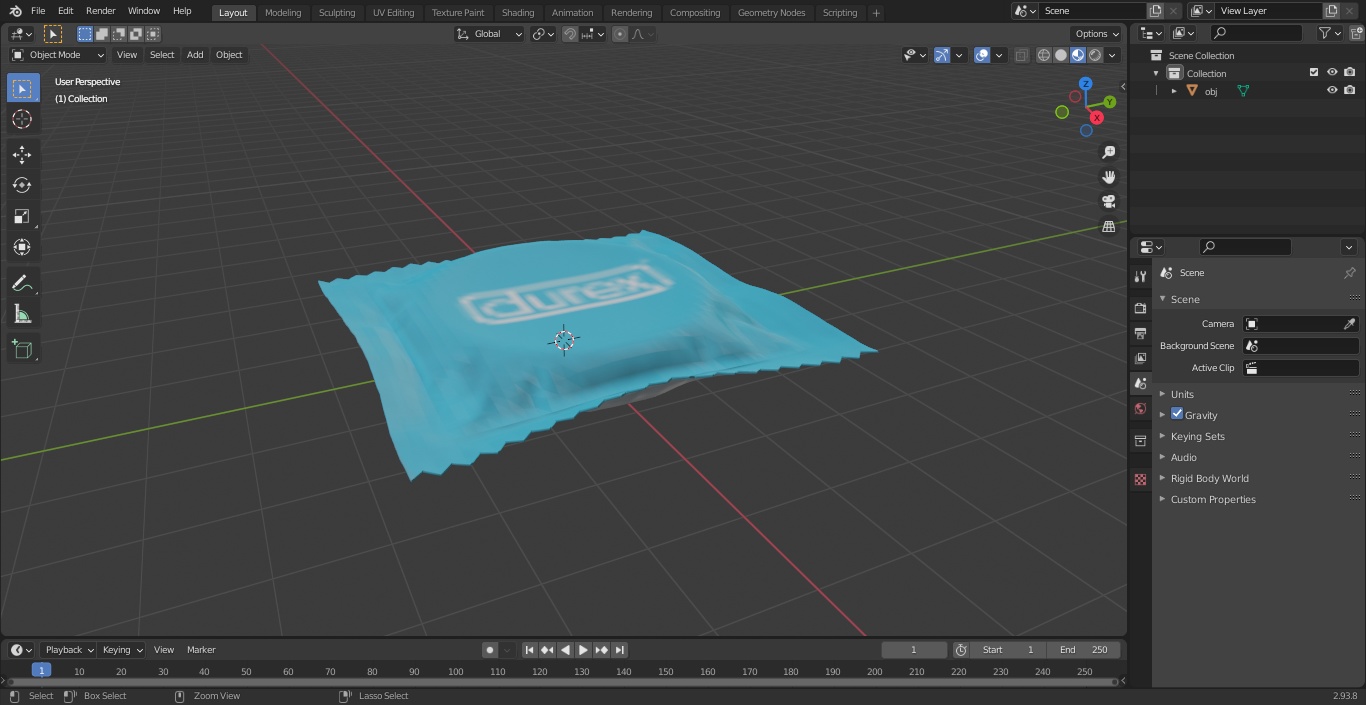Select the Add Cube tool
This screenshot has width=1366, height=705.
pos(22,350)
